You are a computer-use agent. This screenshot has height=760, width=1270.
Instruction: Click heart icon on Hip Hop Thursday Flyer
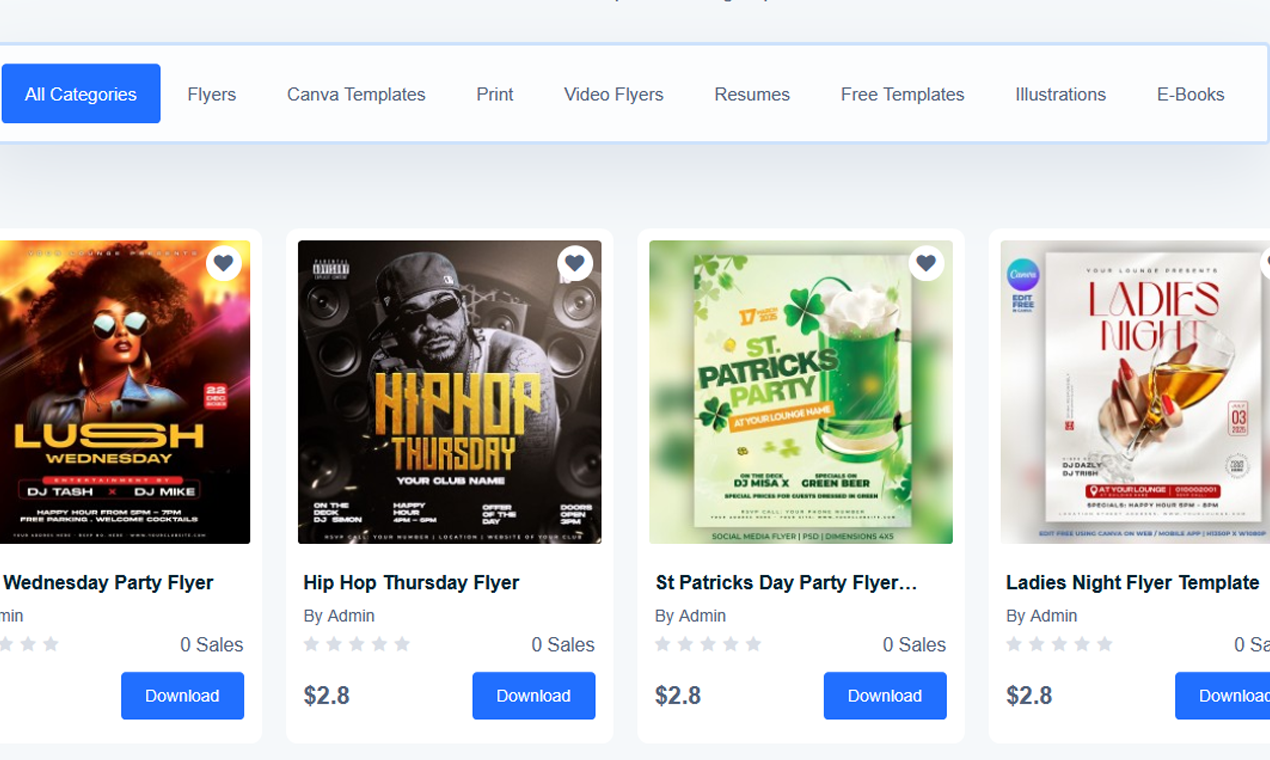[x=575, y=263]
